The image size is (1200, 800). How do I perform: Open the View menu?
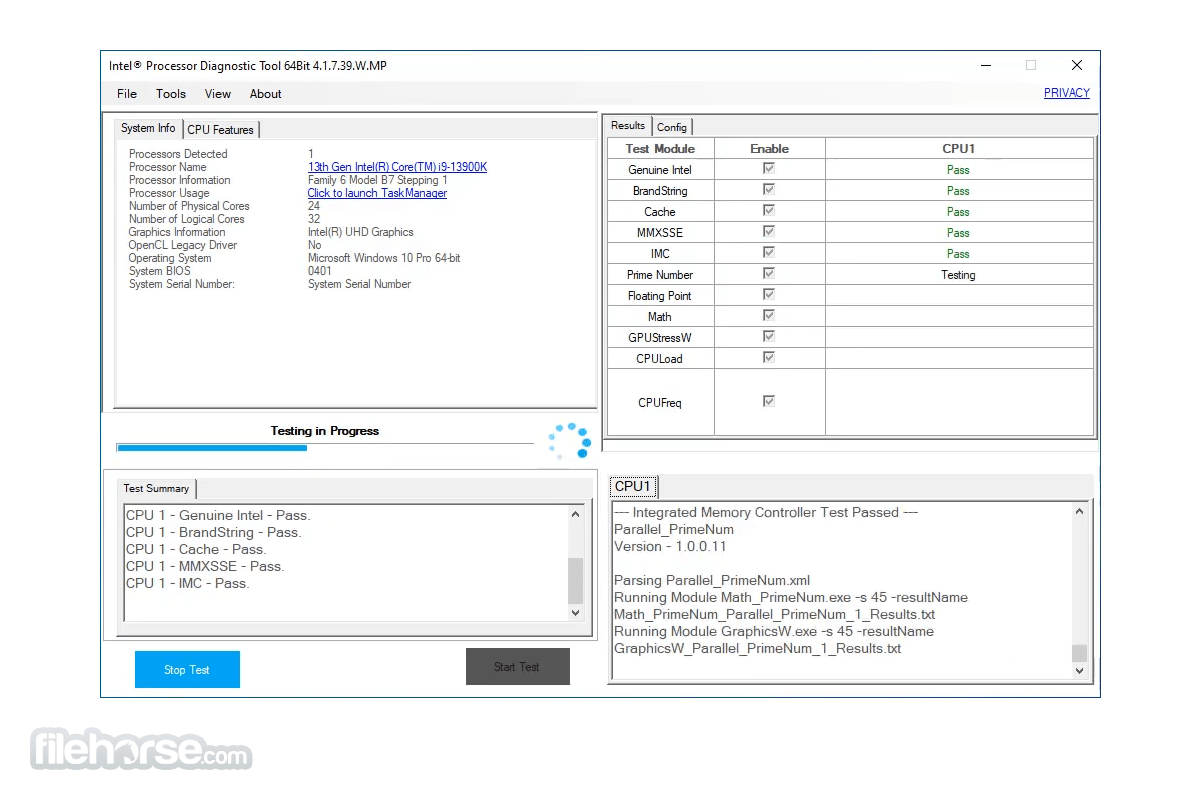pyautogui.click(x=218, y=94)
